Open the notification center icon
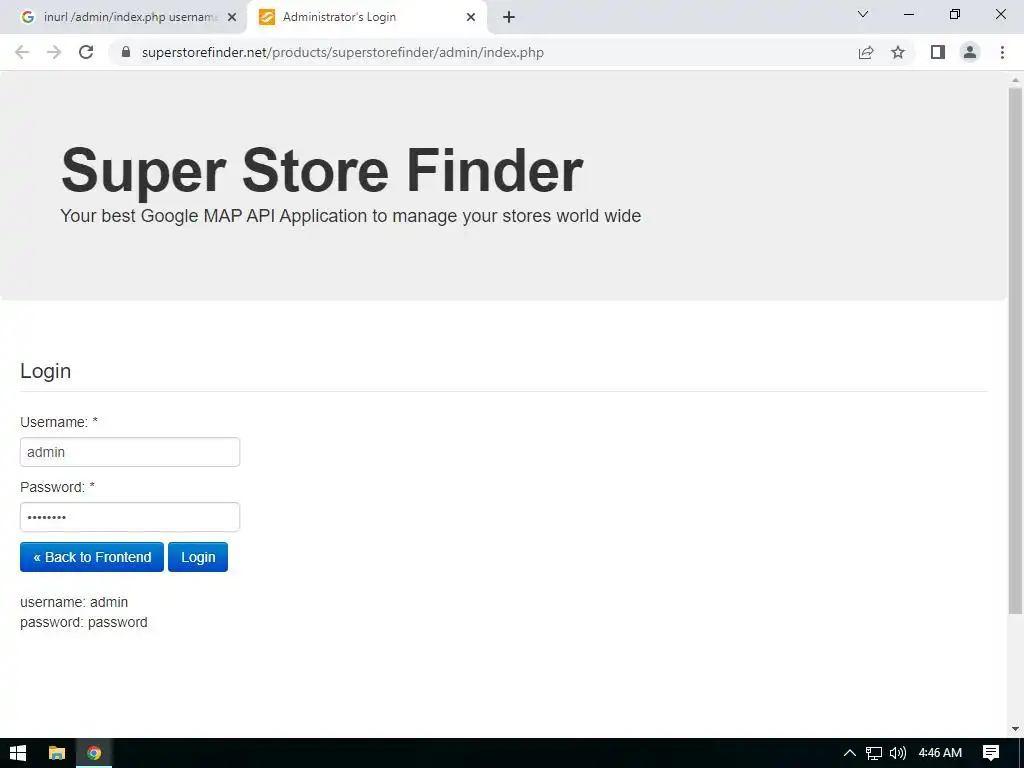The width and height of the screenshot is (1024, 768). (x=991, y=753)
